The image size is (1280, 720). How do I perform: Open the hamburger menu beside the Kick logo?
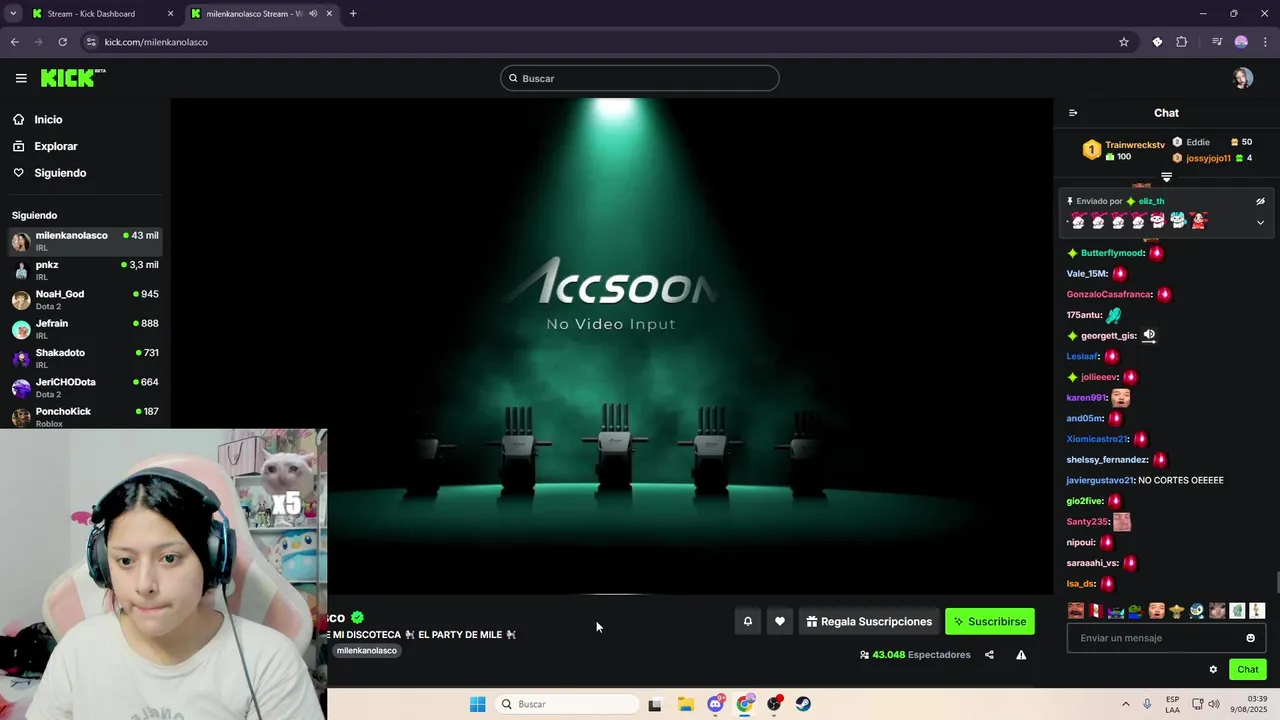(x=21, y=78)
